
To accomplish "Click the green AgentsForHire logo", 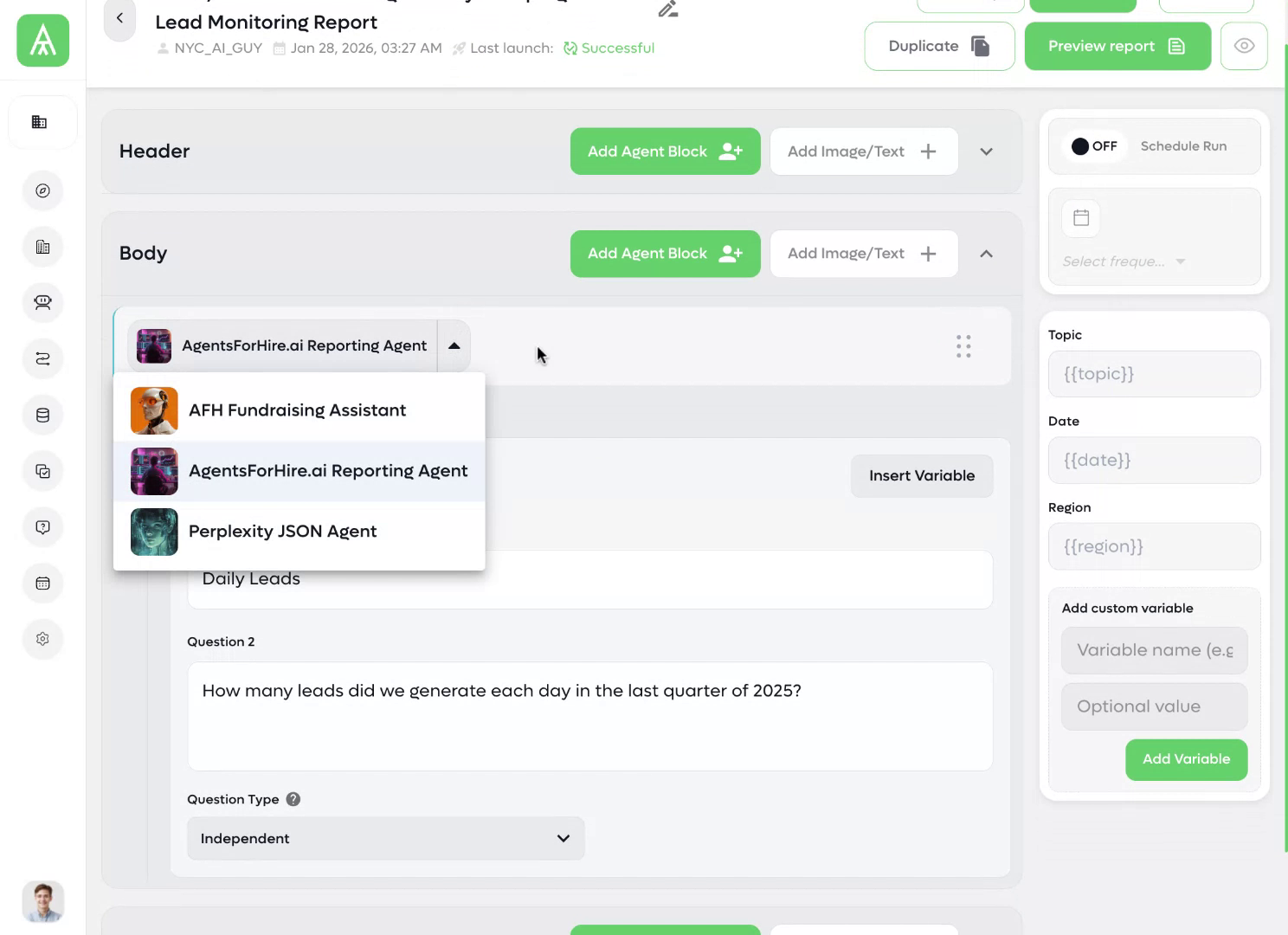I will coord(42,41).
